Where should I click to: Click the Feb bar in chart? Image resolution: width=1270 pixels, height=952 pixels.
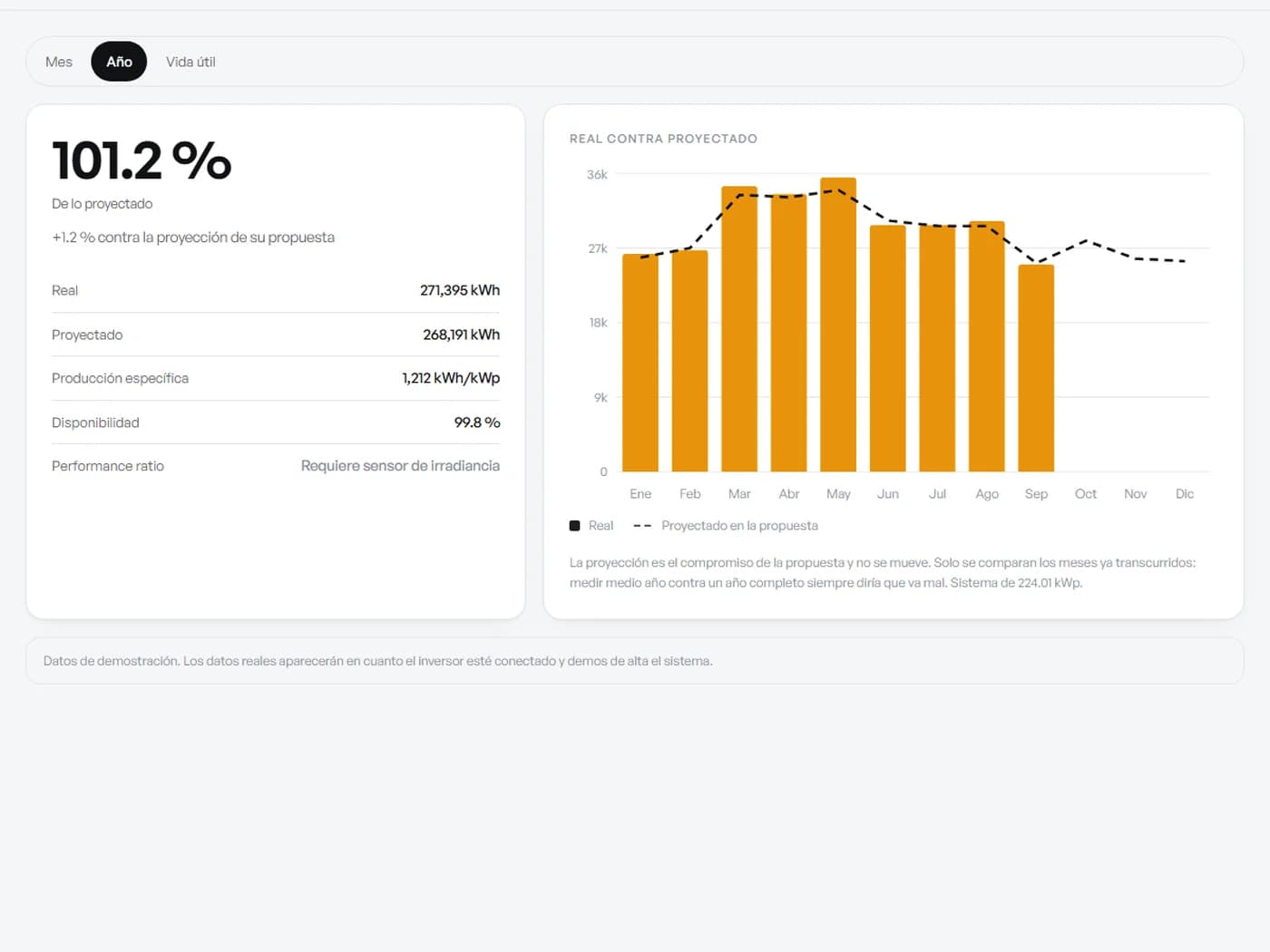click(689, 361)
